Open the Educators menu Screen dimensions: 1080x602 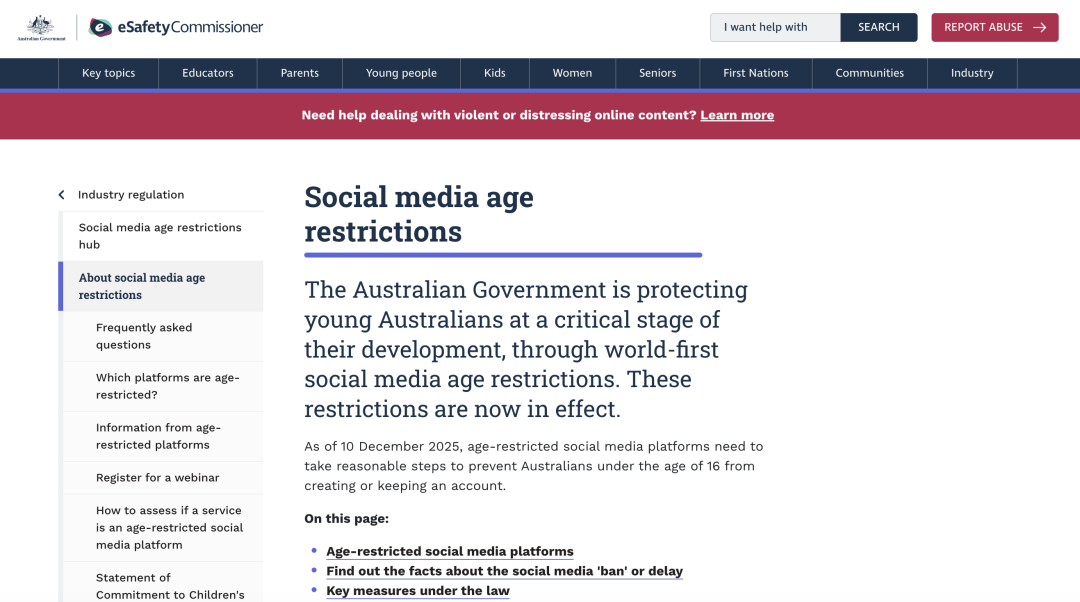(208, 73)
